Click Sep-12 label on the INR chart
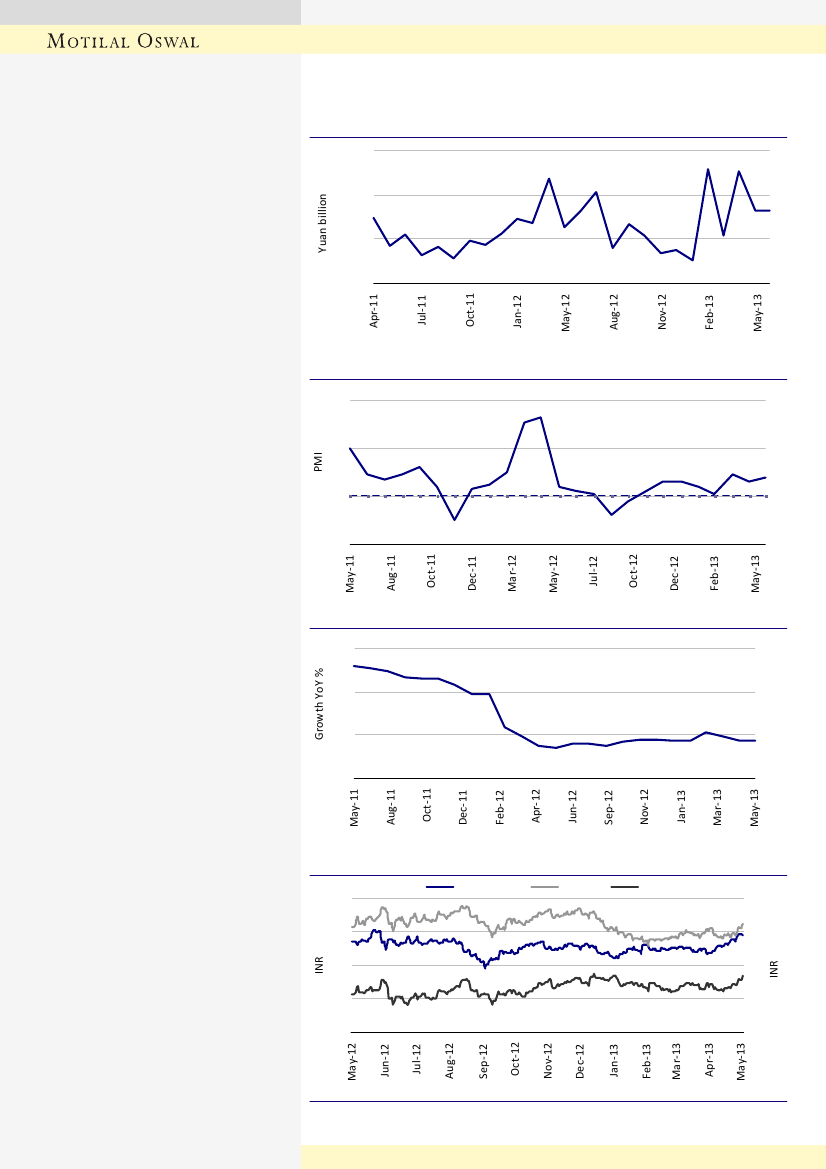This screenshot has height=1169, width=826. [x=484, y=1061]
